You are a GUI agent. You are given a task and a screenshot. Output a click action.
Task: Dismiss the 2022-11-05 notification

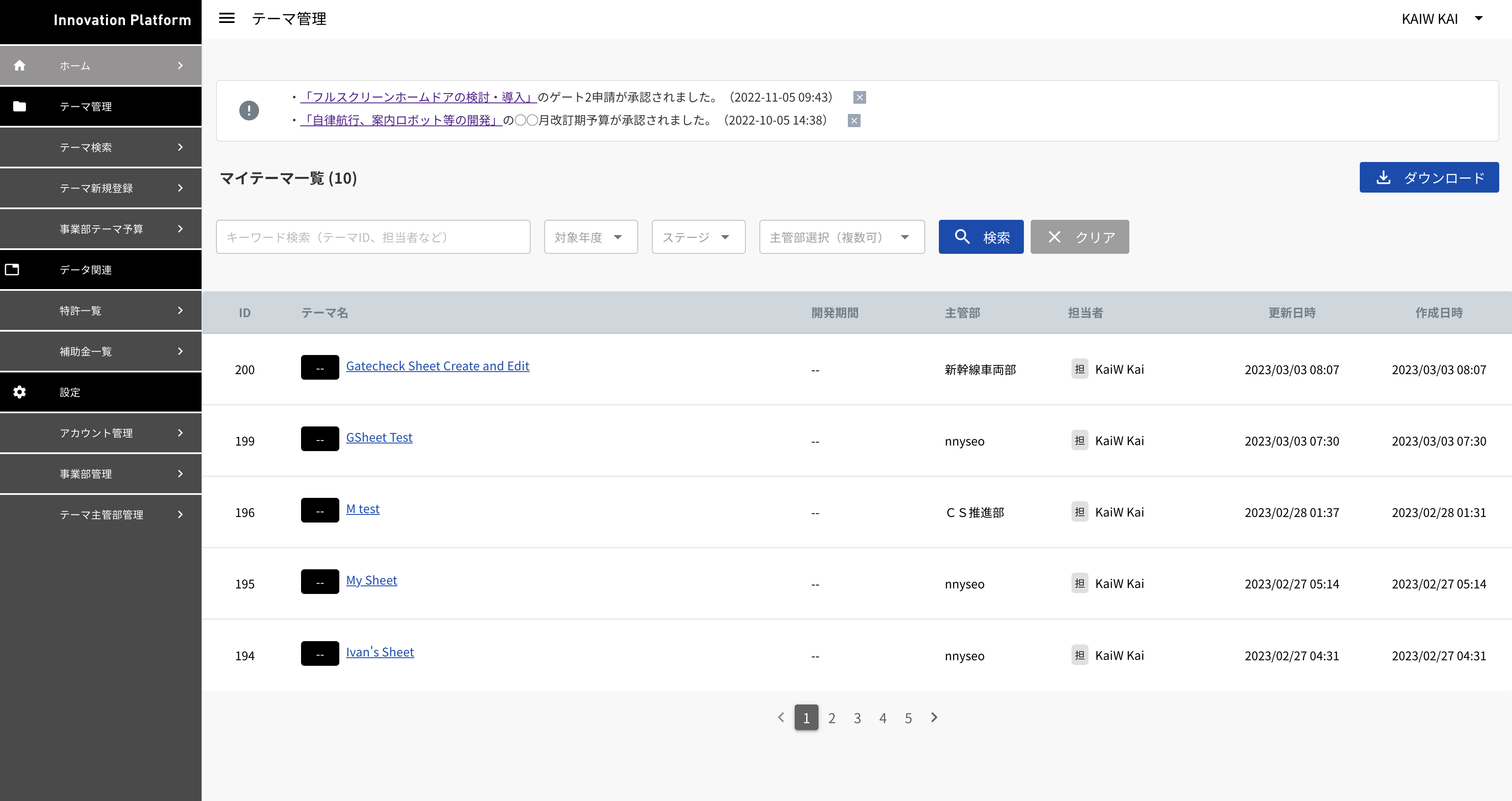859,97
